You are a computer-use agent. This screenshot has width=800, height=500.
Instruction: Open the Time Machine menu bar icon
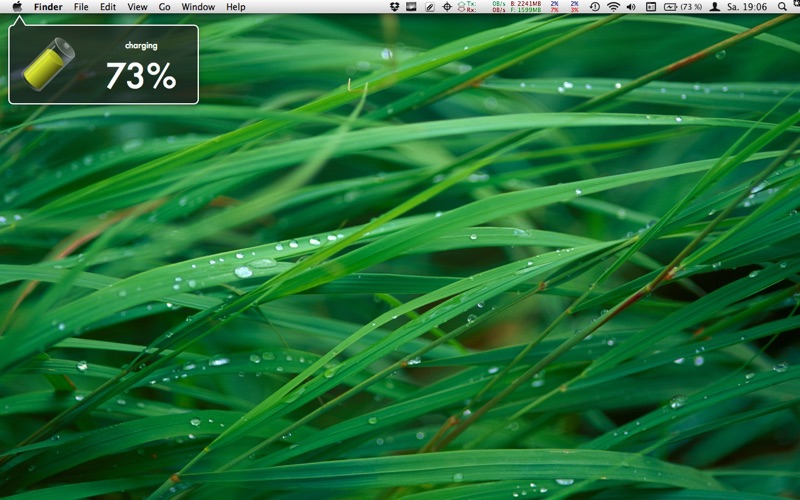(595, 7)
